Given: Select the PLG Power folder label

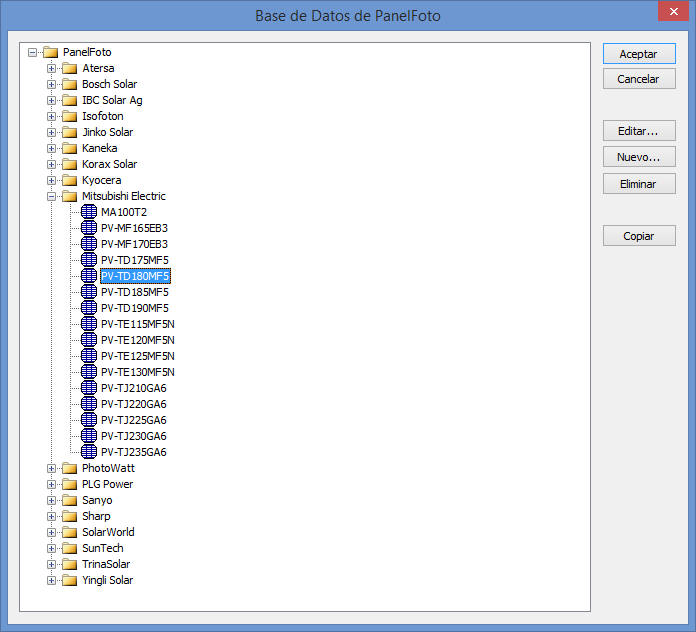Looking at the screenshot, I should point(107,484).
